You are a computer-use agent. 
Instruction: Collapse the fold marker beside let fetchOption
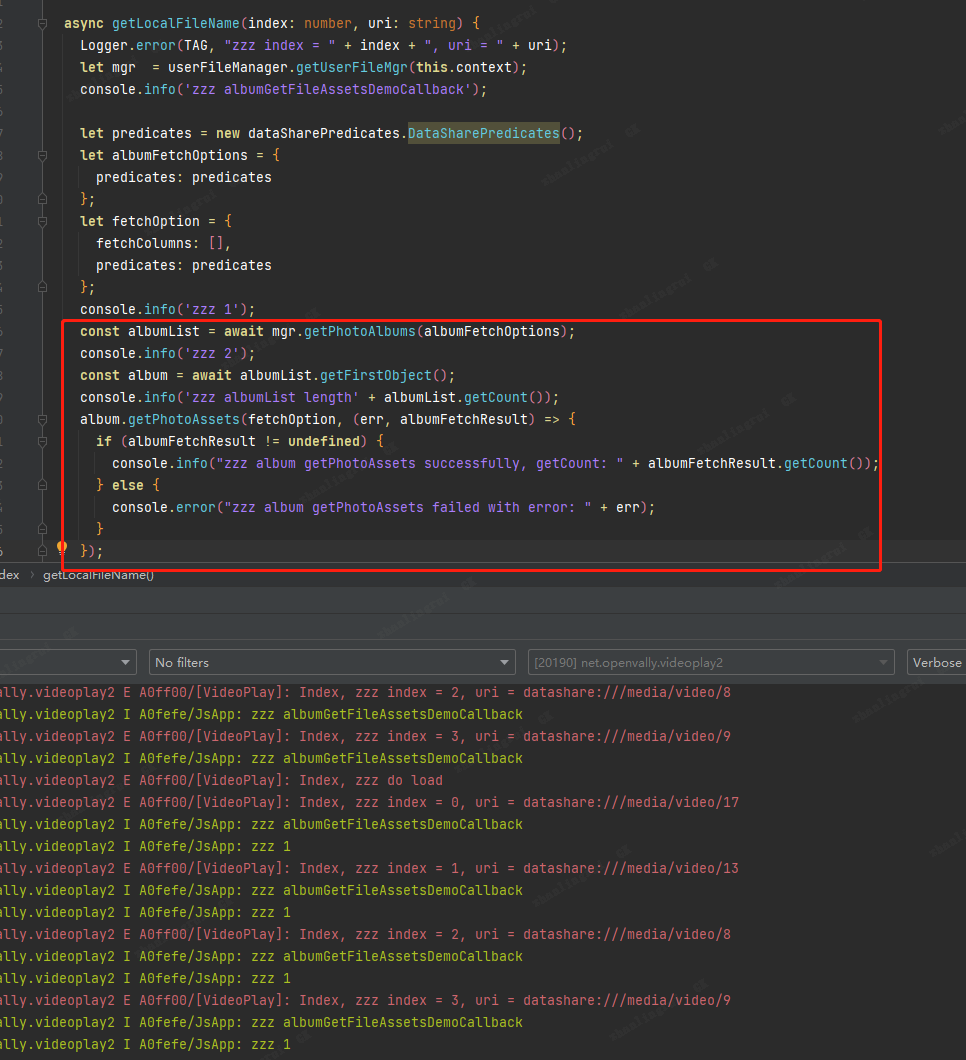43,222
